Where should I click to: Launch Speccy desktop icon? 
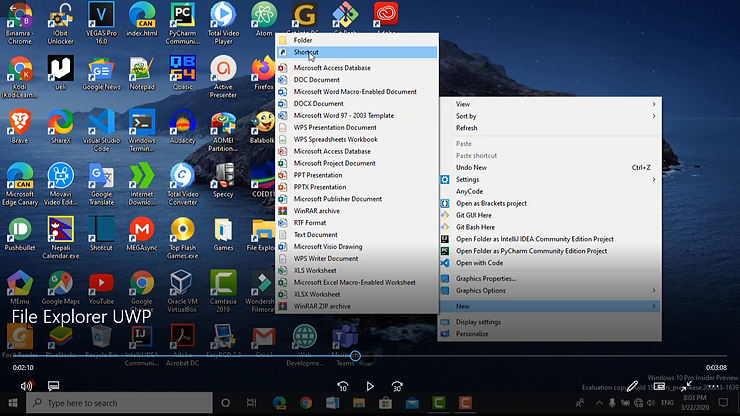click(x=223, y=180)
